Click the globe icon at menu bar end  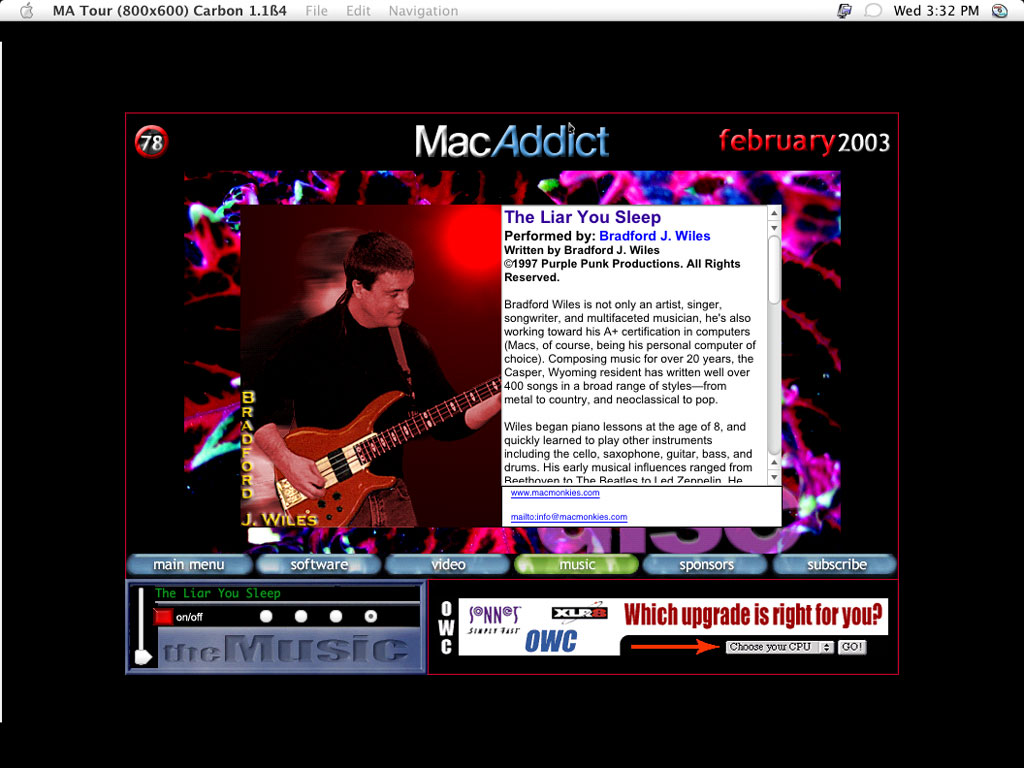pos(999,10)
